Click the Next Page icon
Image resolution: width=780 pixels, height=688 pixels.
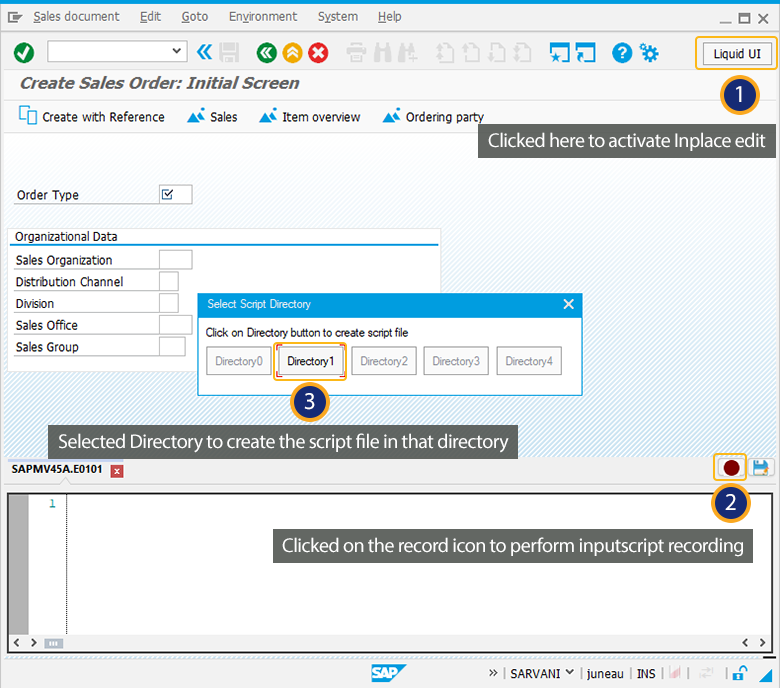(x=496, y=52)
